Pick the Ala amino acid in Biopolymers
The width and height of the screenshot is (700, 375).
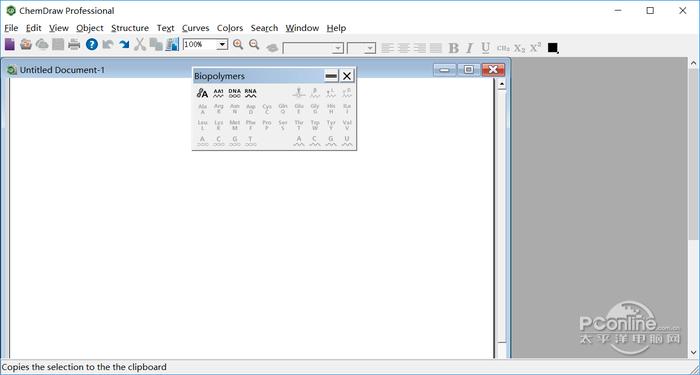pyautogui.click(x=202, y=109)
